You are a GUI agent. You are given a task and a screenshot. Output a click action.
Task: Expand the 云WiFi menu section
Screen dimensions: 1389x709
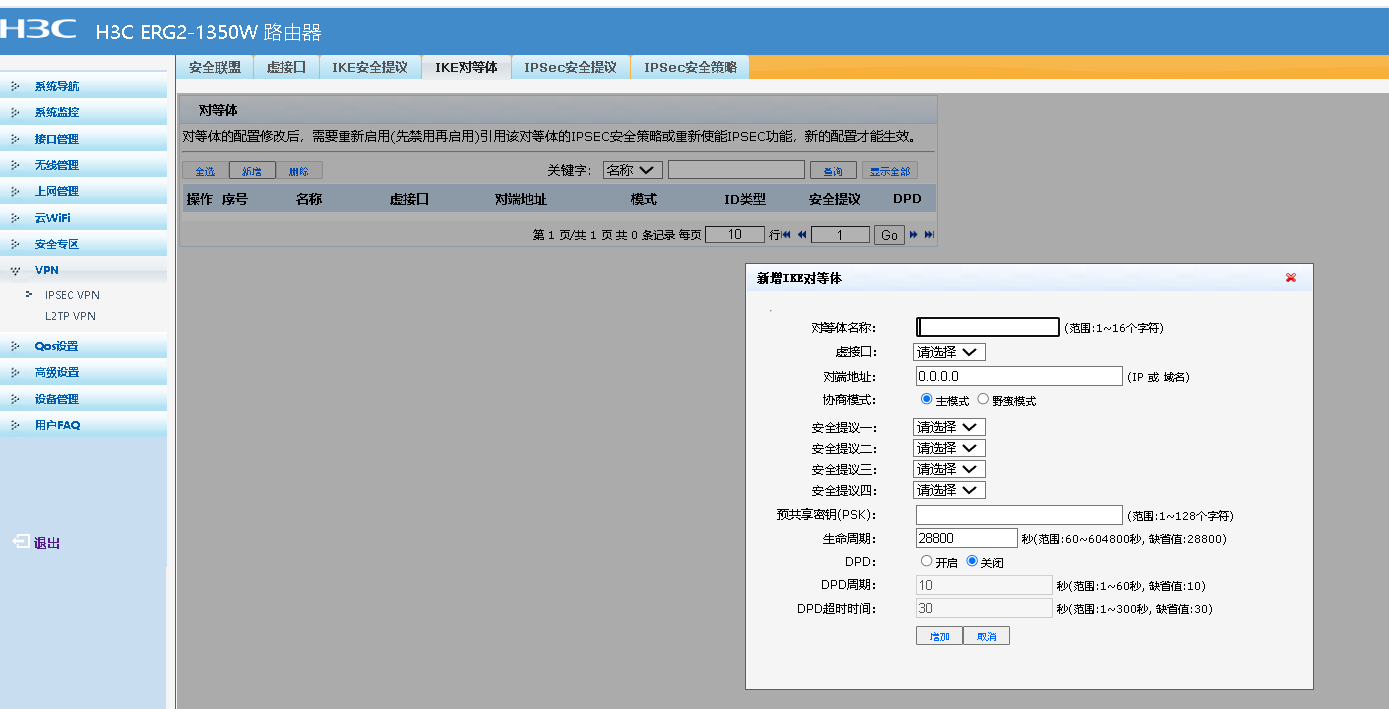pos(83,217)
